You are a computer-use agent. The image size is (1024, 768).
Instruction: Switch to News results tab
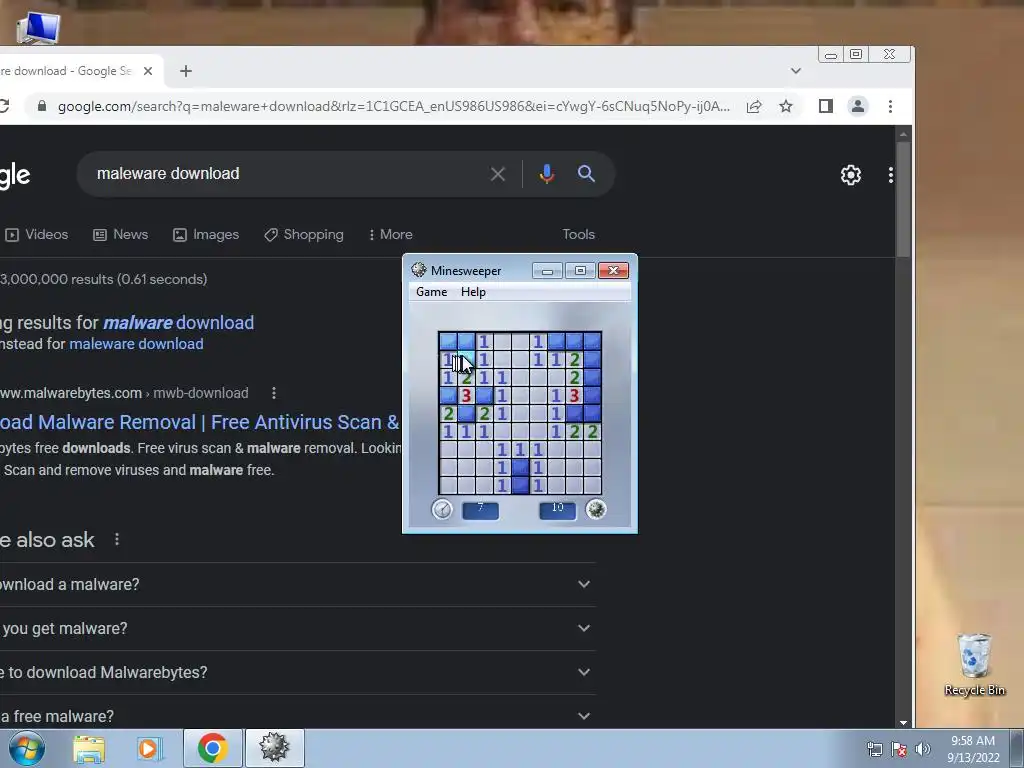point(121,234)
